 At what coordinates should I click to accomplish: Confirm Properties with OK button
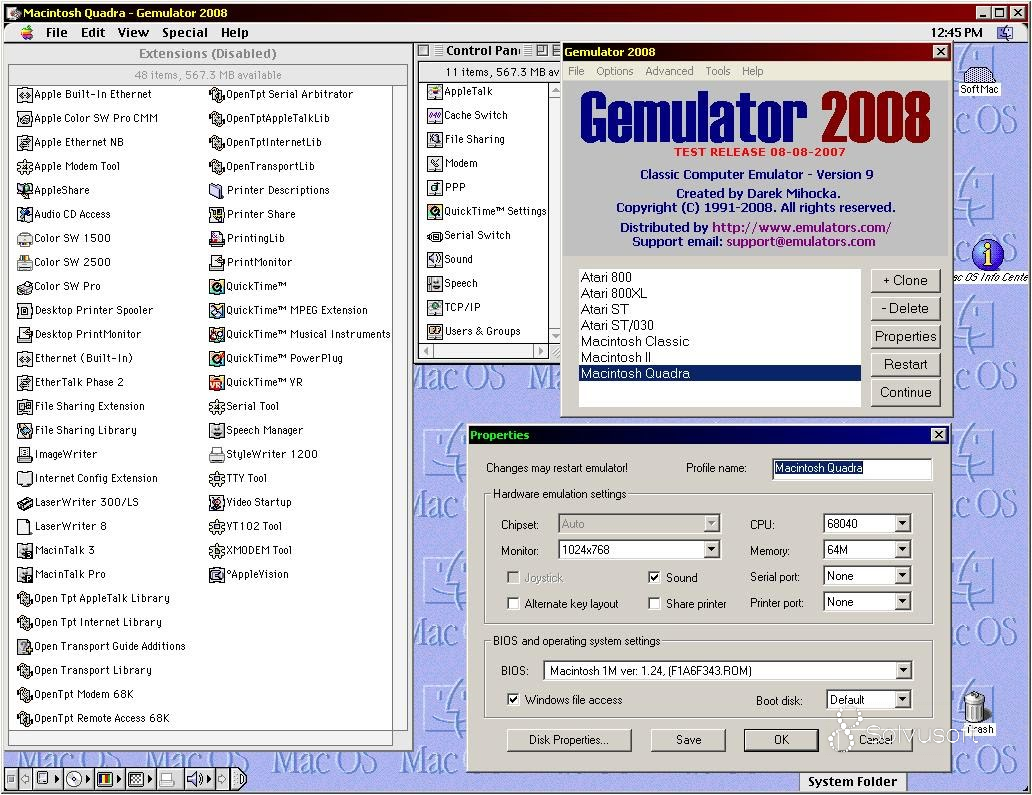coord(781,740)
